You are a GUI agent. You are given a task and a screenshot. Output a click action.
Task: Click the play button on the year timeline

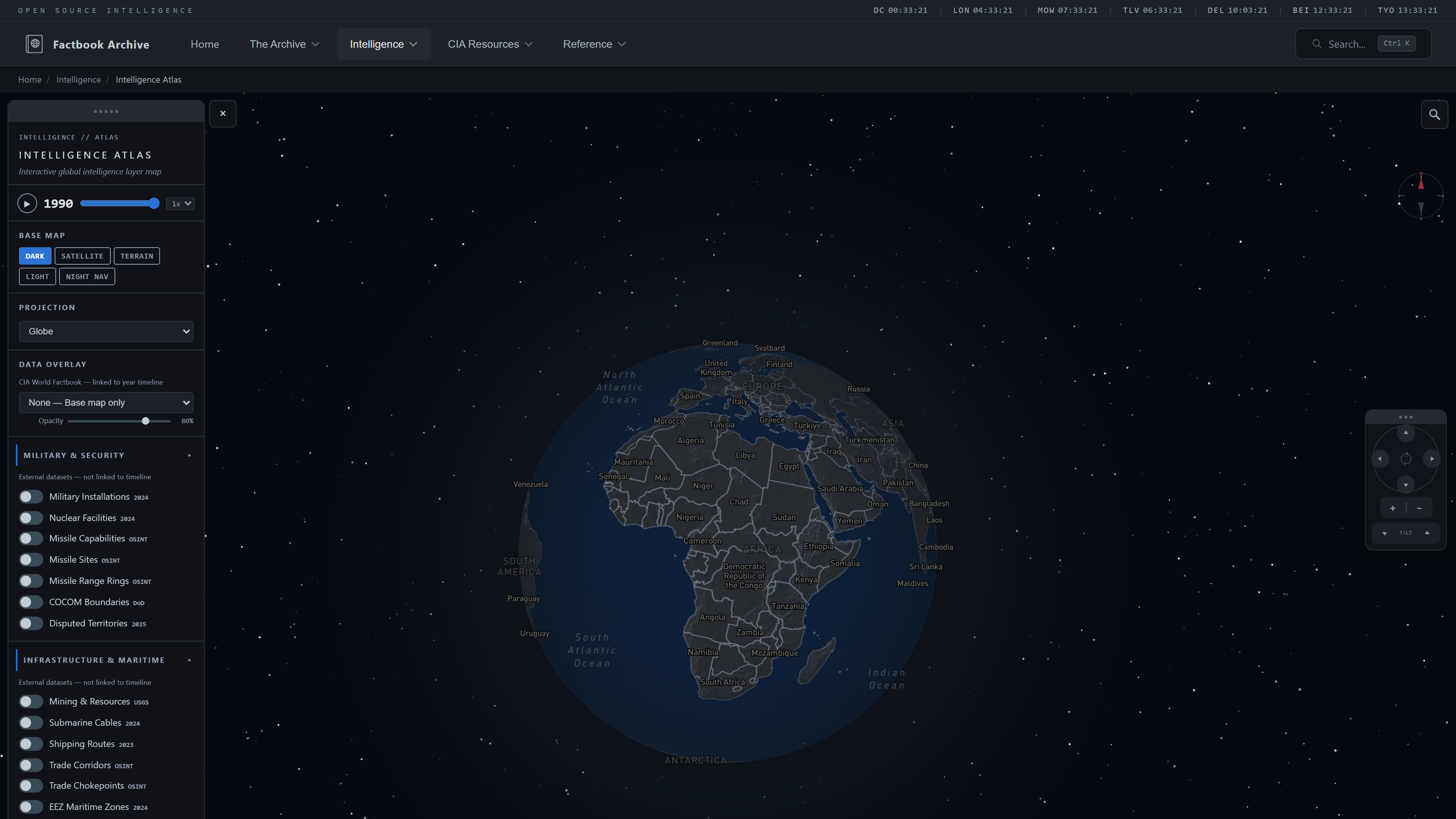pyautogui.click(x=27, y=203)
